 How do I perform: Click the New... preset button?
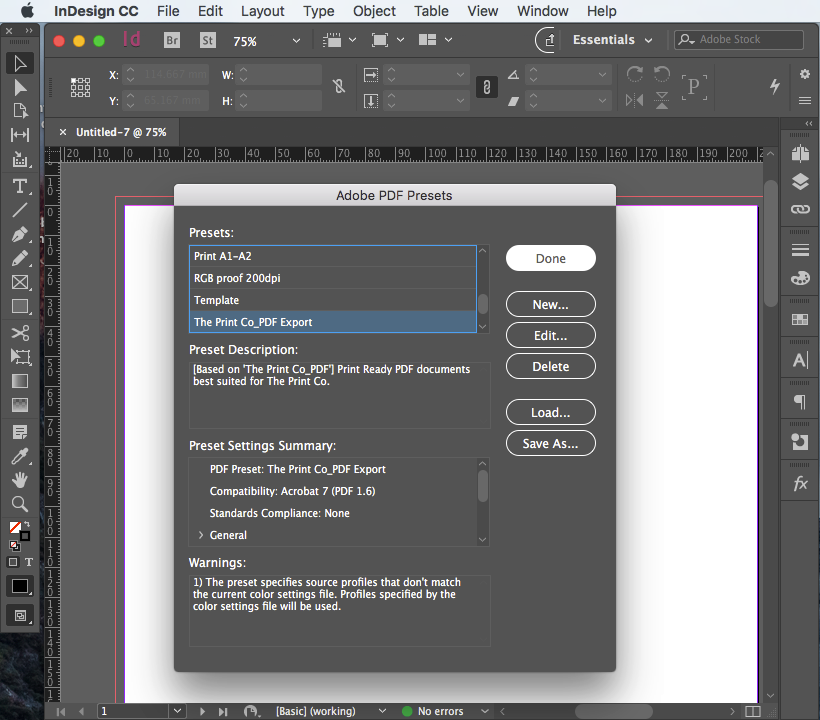551,304
